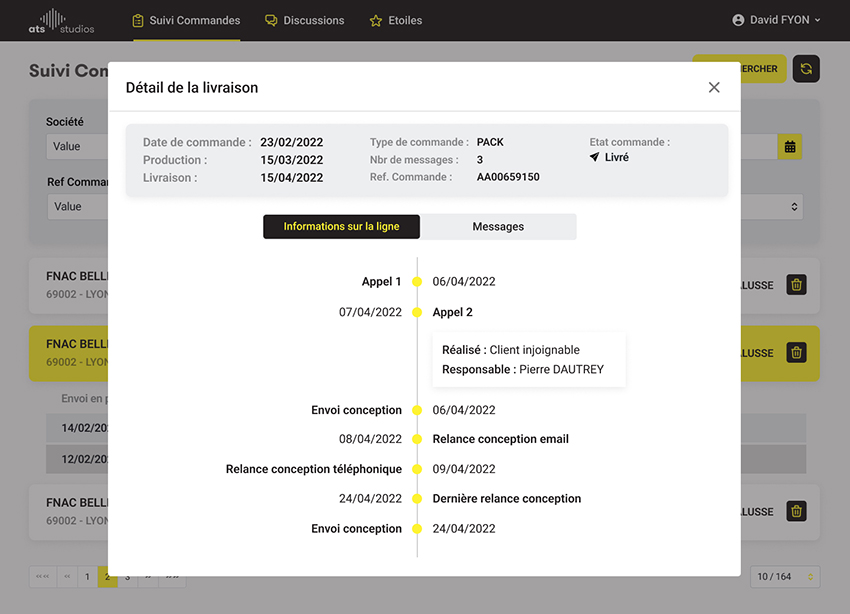Image resolution: width=850 pixels, height=614 pixels.
Task: Switch to the Messages tab
Action: click(x=498, y=227)
